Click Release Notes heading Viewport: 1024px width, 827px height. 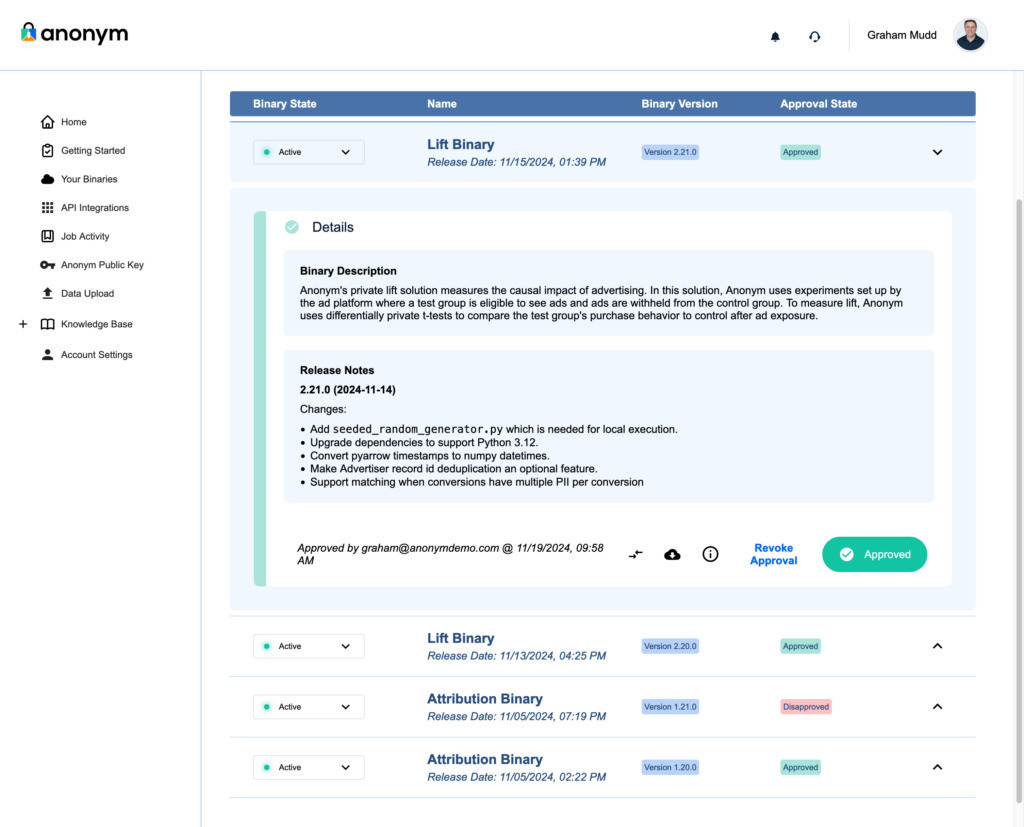[x=337, y=370]
